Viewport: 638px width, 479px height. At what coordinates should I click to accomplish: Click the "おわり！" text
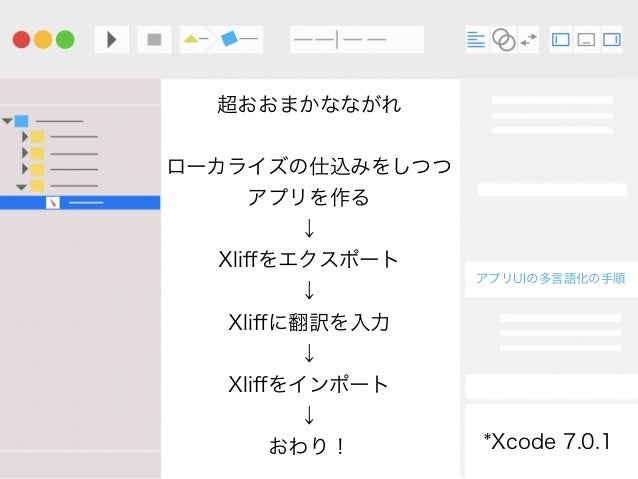pos(308,446)
